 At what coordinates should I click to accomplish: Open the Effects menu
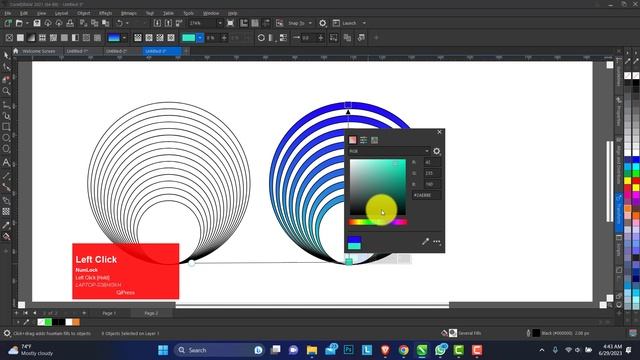coord(105,13)
